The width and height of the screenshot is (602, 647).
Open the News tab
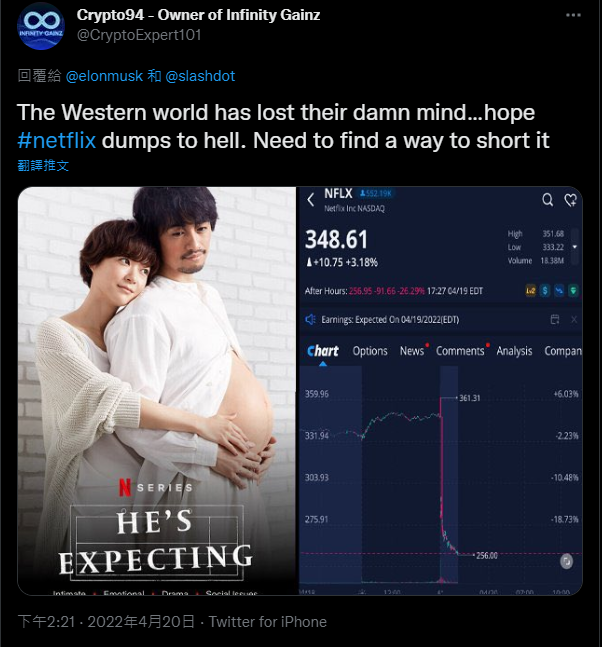click(412, 351)
